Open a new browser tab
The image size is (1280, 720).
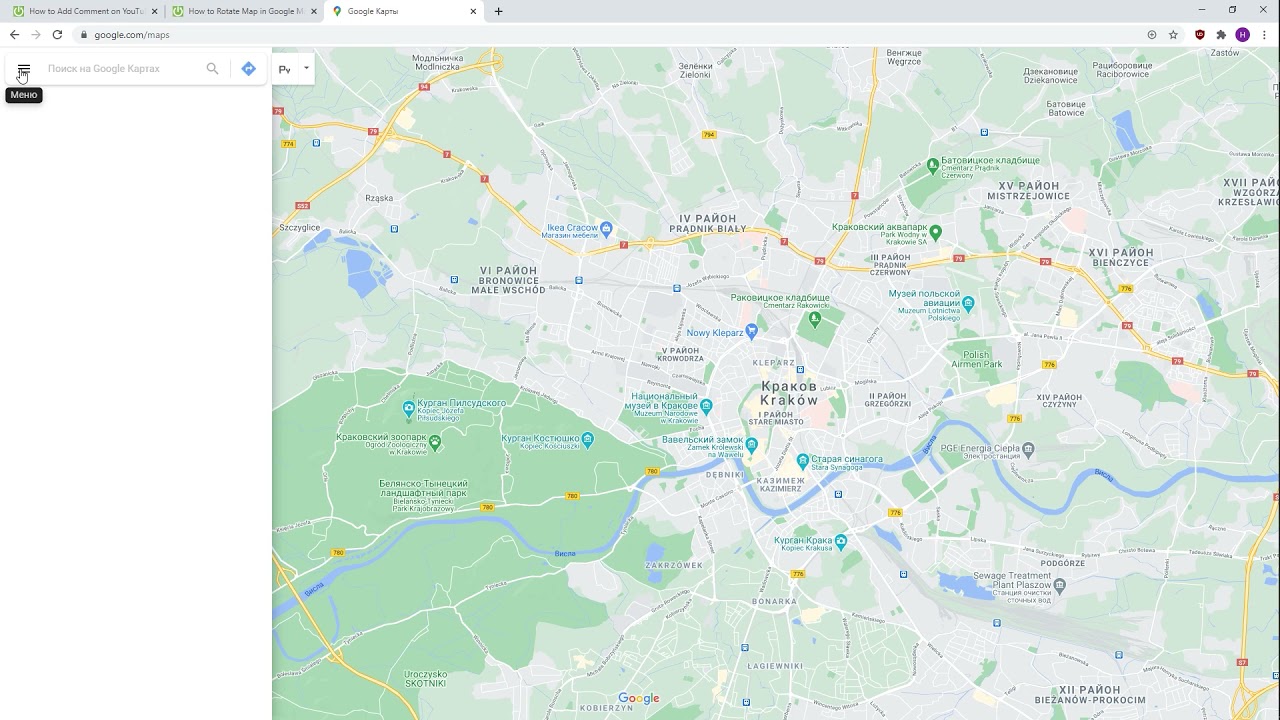499,11
